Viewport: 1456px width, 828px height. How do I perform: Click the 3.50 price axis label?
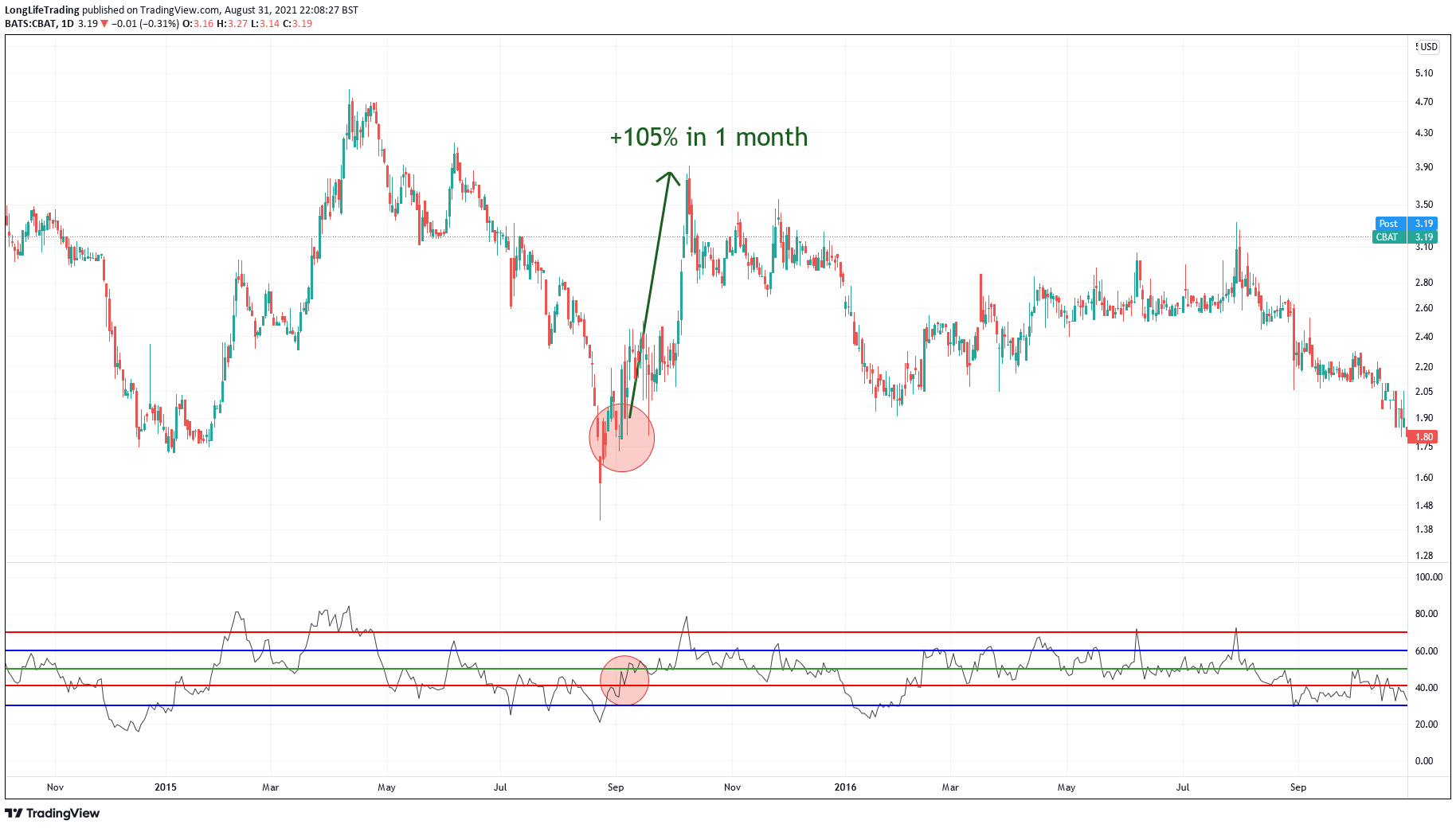coord(1424,205)
